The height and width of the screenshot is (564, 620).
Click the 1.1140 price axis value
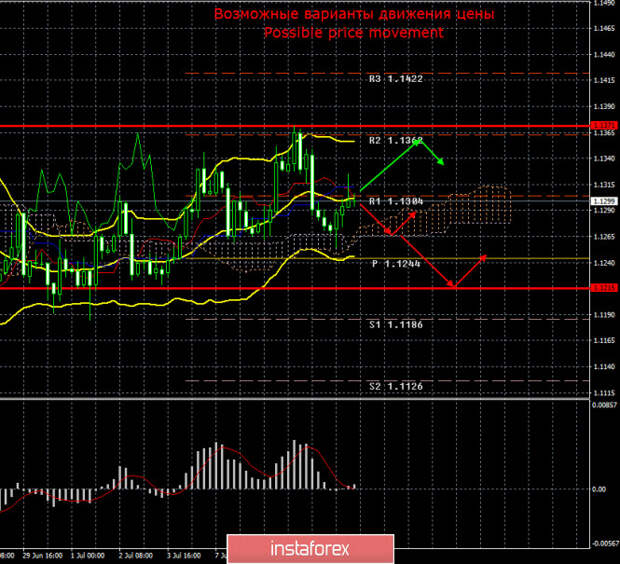[x=604, y=367]
